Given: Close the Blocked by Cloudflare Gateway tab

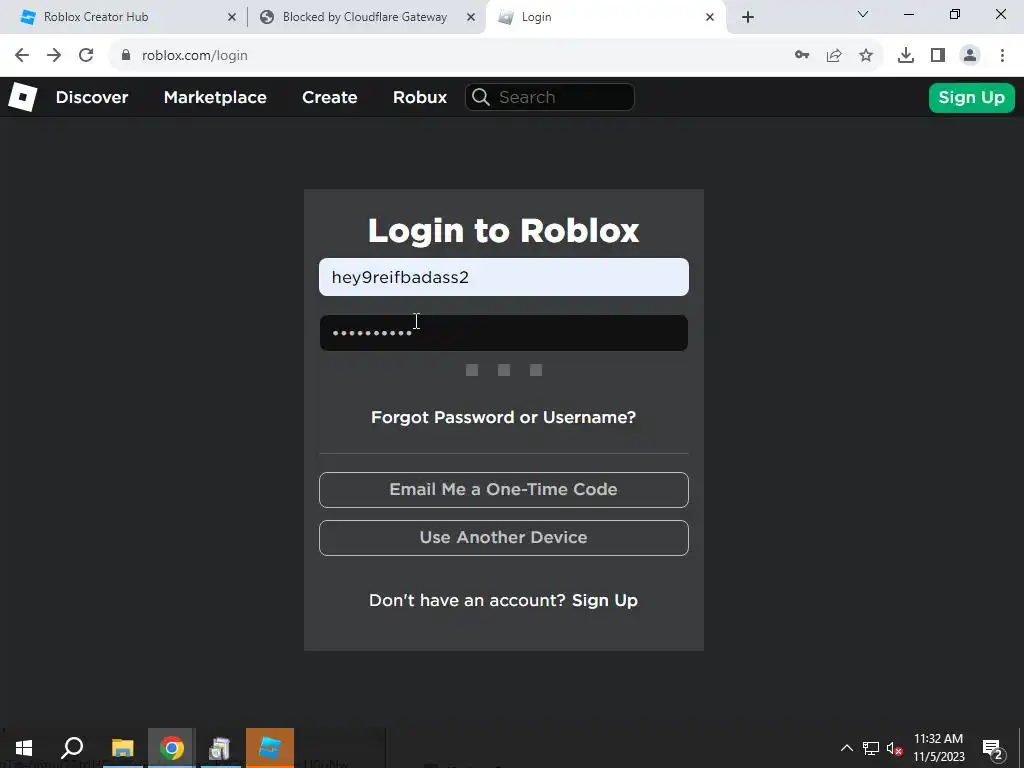Looking at the screenshot, I should [x=471, y=17].
